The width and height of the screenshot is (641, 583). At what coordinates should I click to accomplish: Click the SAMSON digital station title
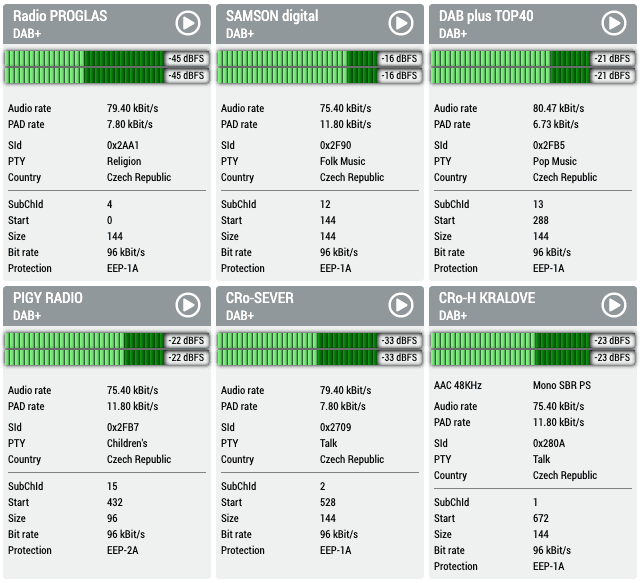[x=272, y=16]
